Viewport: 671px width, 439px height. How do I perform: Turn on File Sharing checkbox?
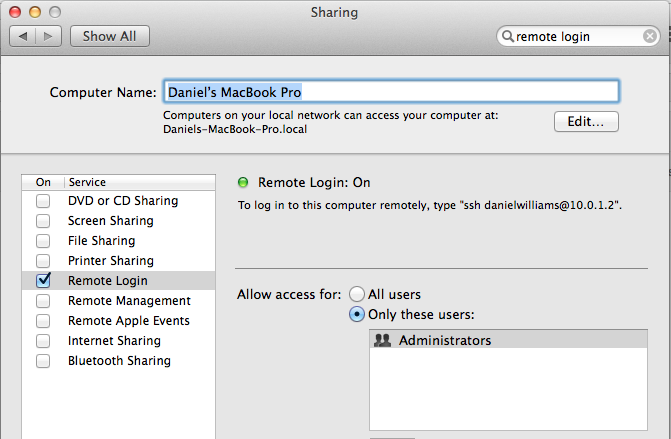click(x=43, y=241)
